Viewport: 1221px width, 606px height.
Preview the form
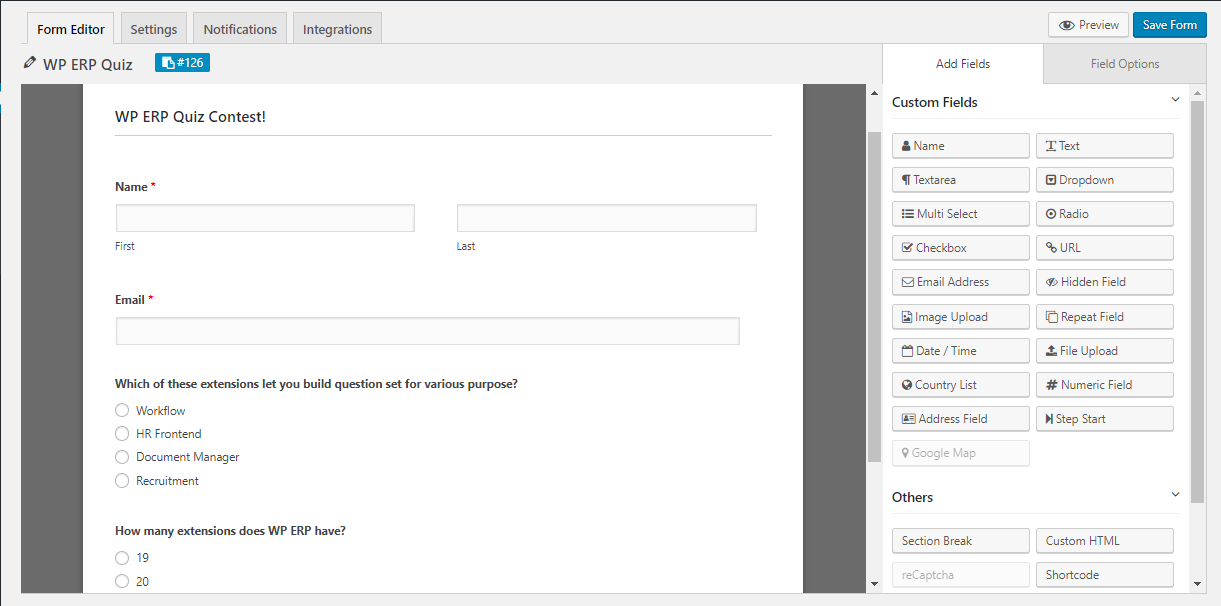click(x=1088, y=25)
